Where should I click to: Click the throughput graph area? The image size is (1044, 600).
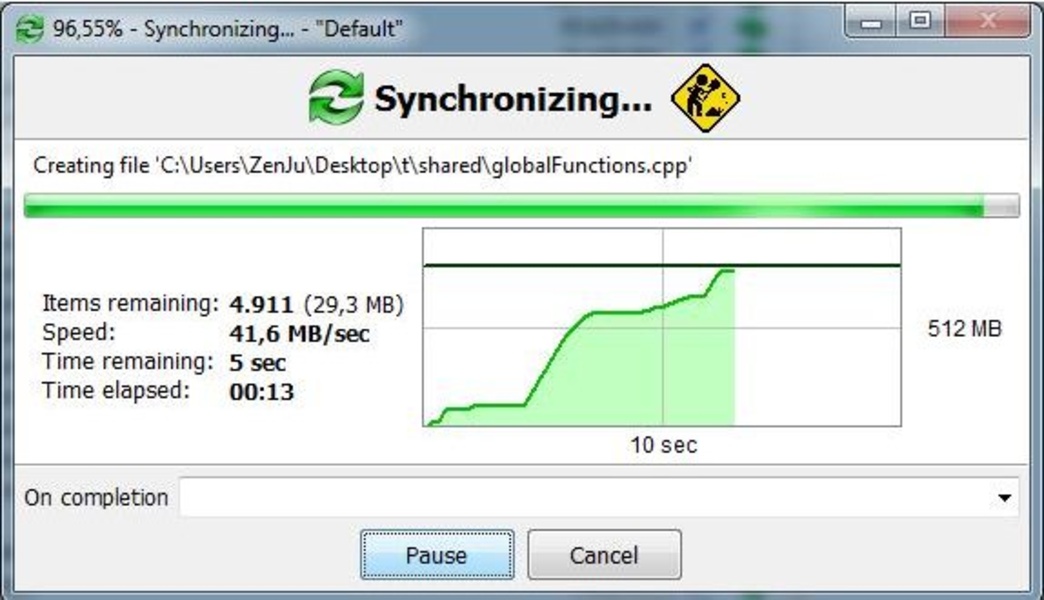662,327
